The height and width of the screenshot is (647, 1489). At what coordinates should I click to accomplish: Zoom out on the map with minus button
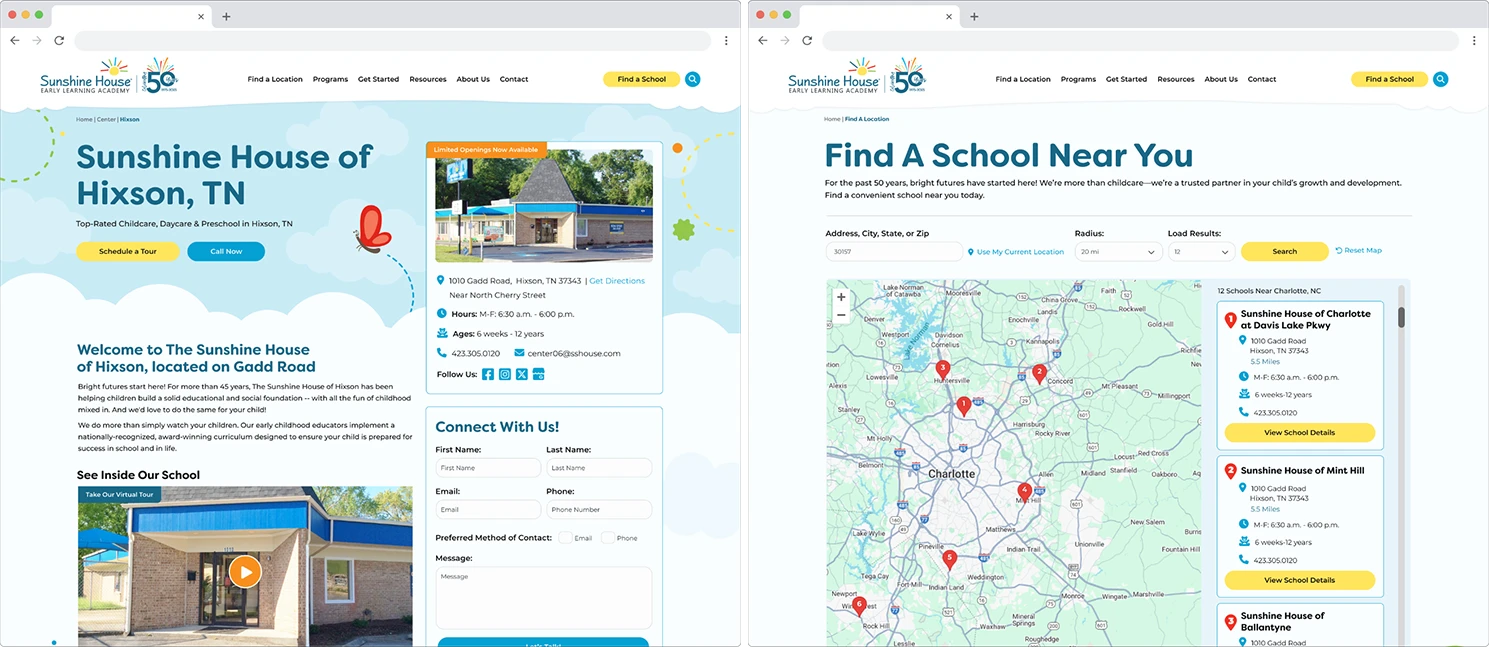click(x=841, y=315)
